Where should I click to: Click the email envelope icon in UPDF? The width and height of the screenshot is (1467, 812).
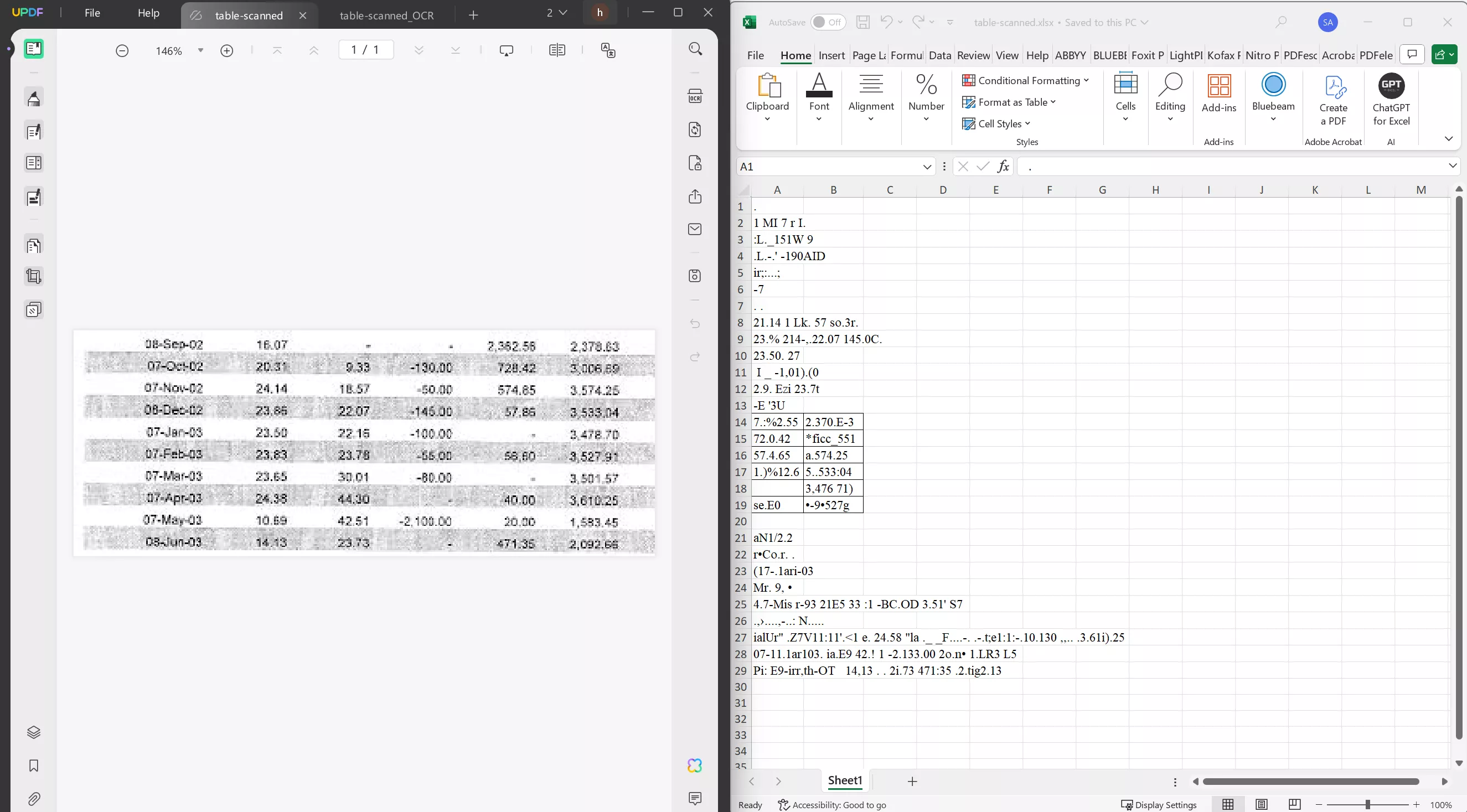tap(695, 230)
